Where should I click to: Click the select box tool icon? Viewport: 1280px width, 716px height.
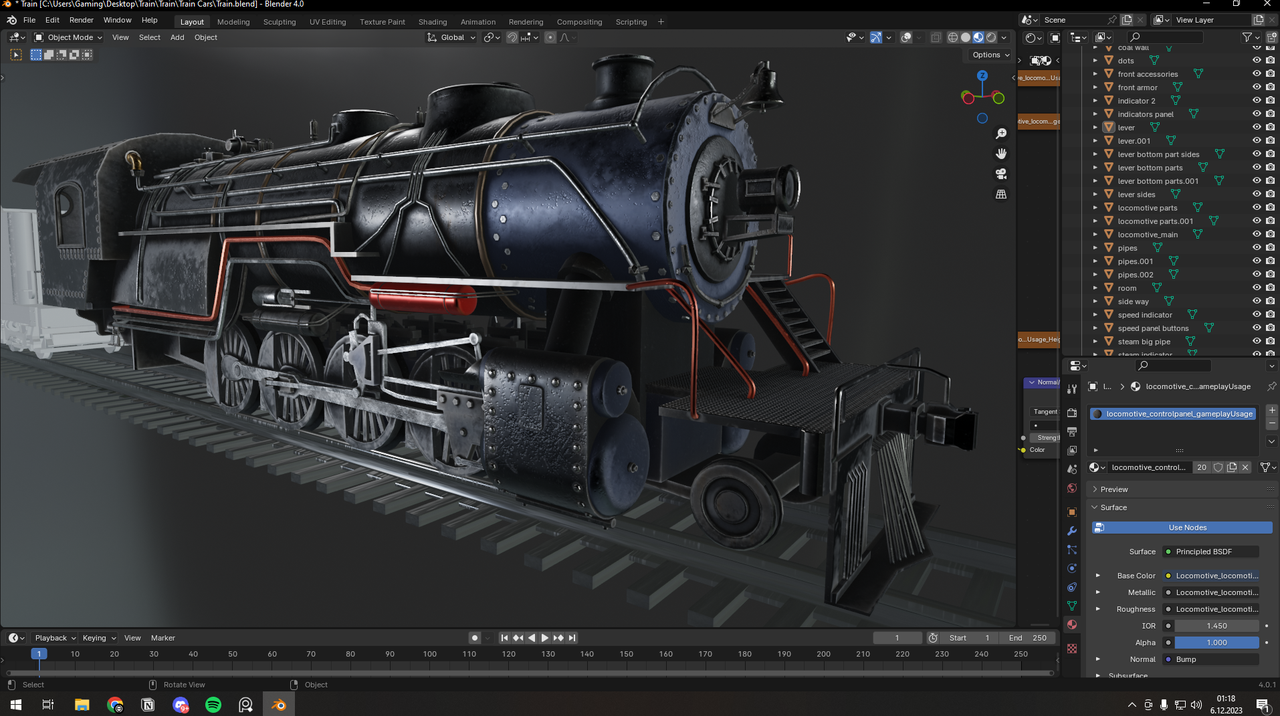[16, 55]
